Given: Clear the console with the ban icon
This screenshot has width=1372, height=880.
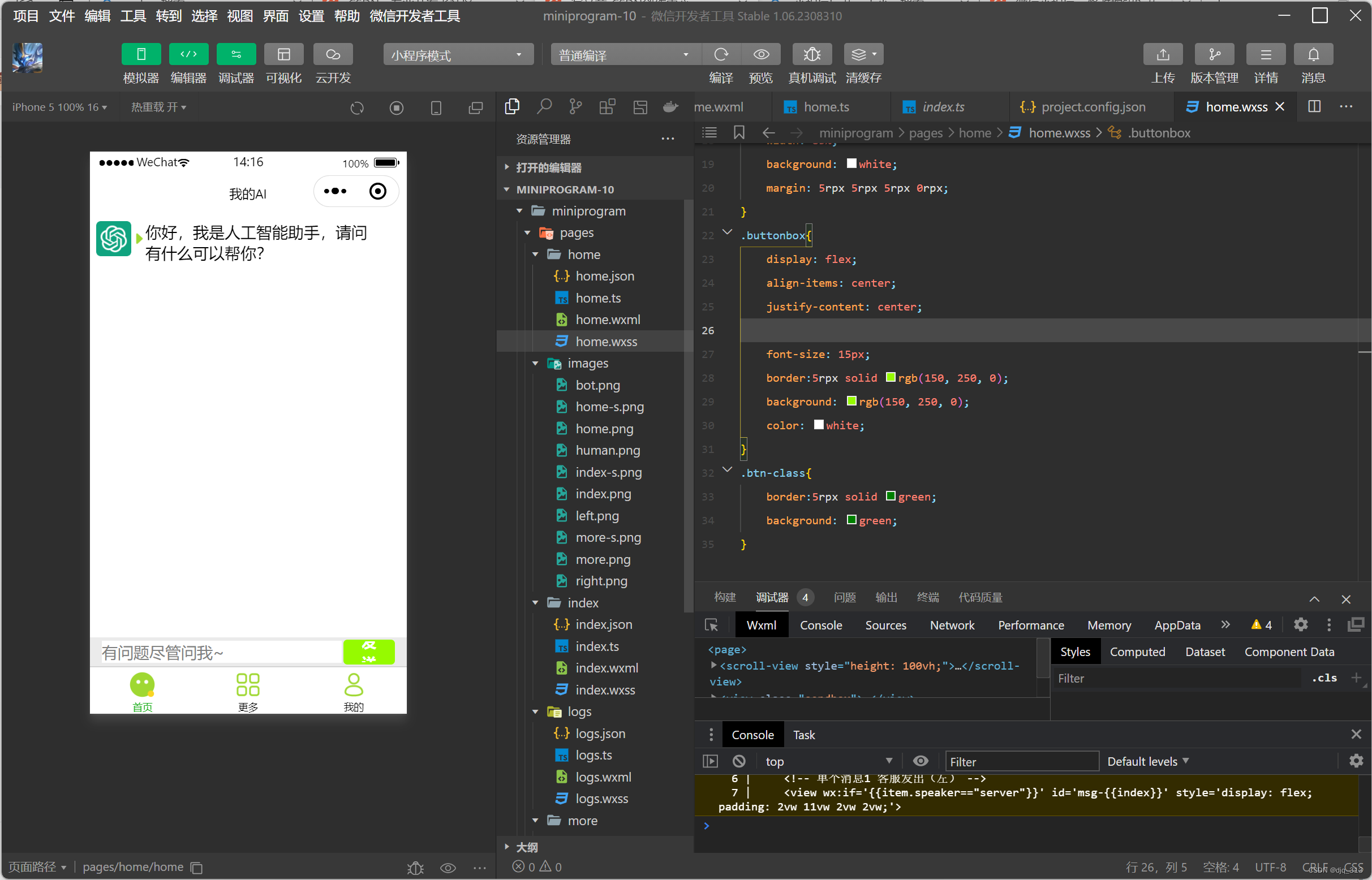Looking at the screenshot, I should 738,761.
